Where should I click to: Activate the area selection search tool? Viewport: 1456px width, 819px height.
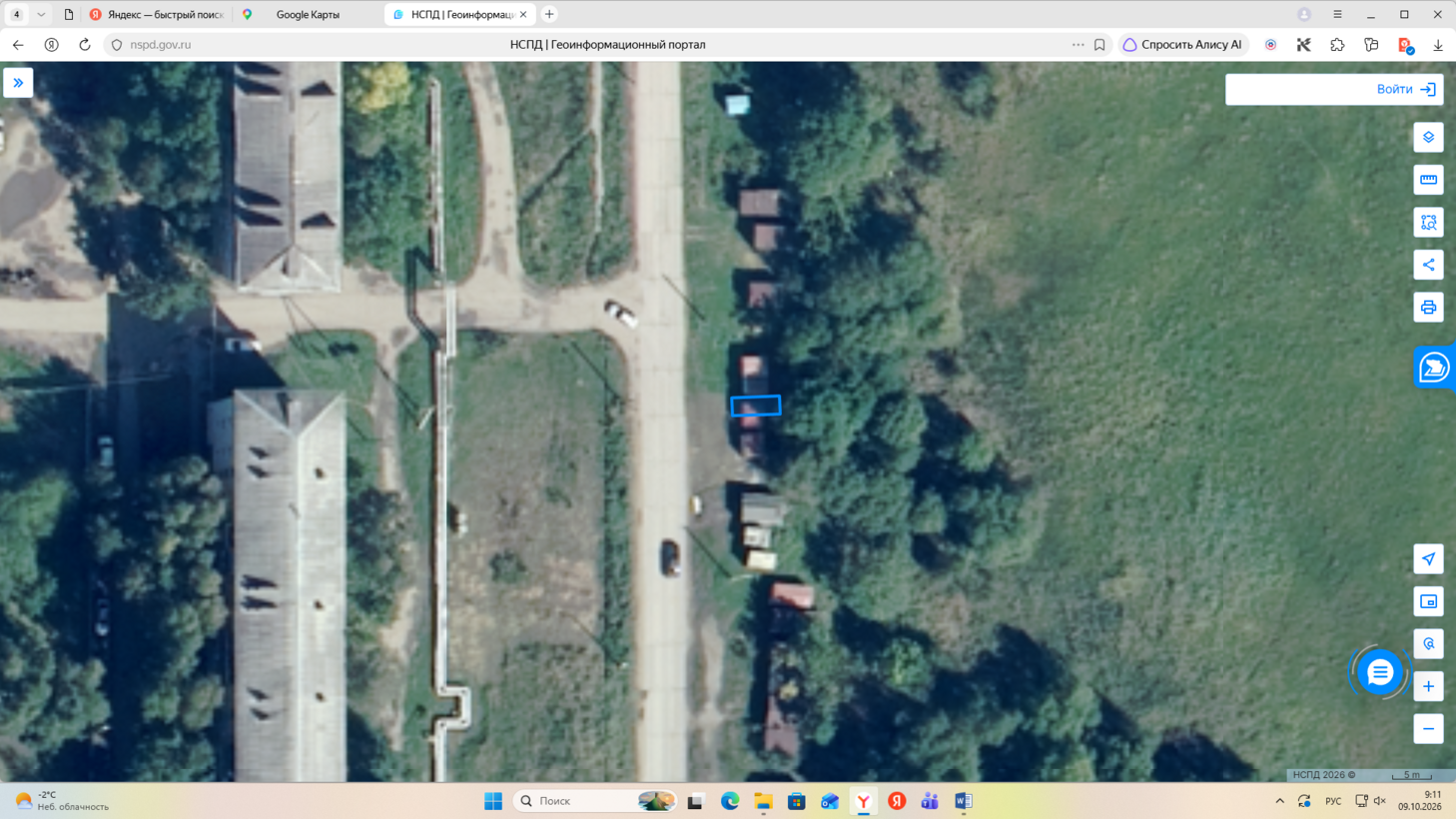pos(1428,222)
